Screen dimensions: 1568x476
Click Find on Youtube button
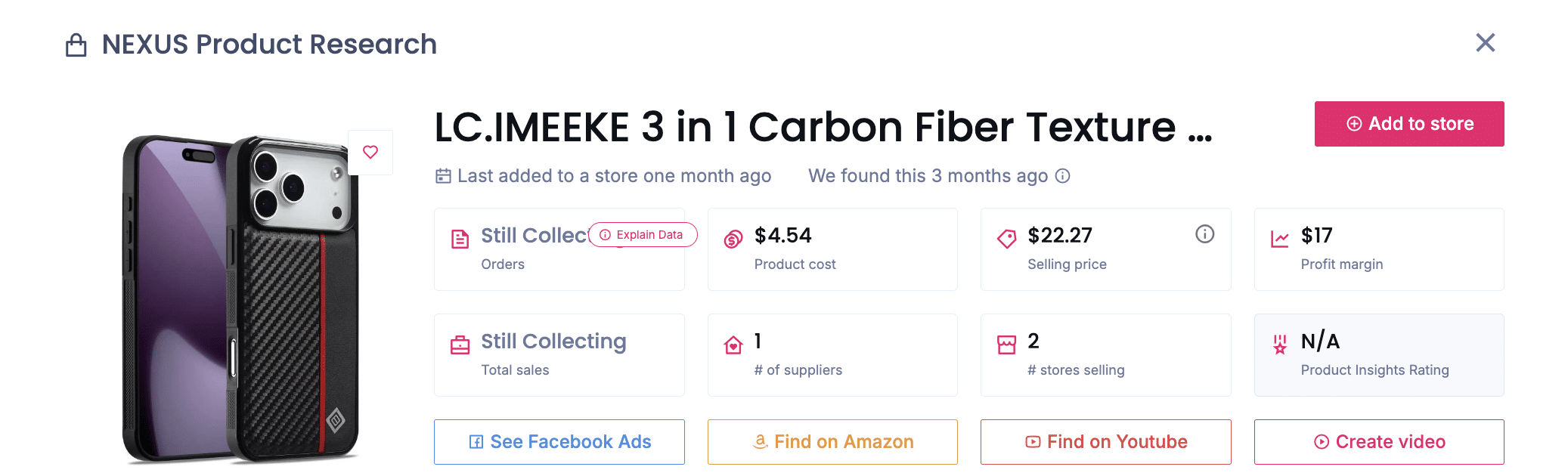coord(1105,442)
